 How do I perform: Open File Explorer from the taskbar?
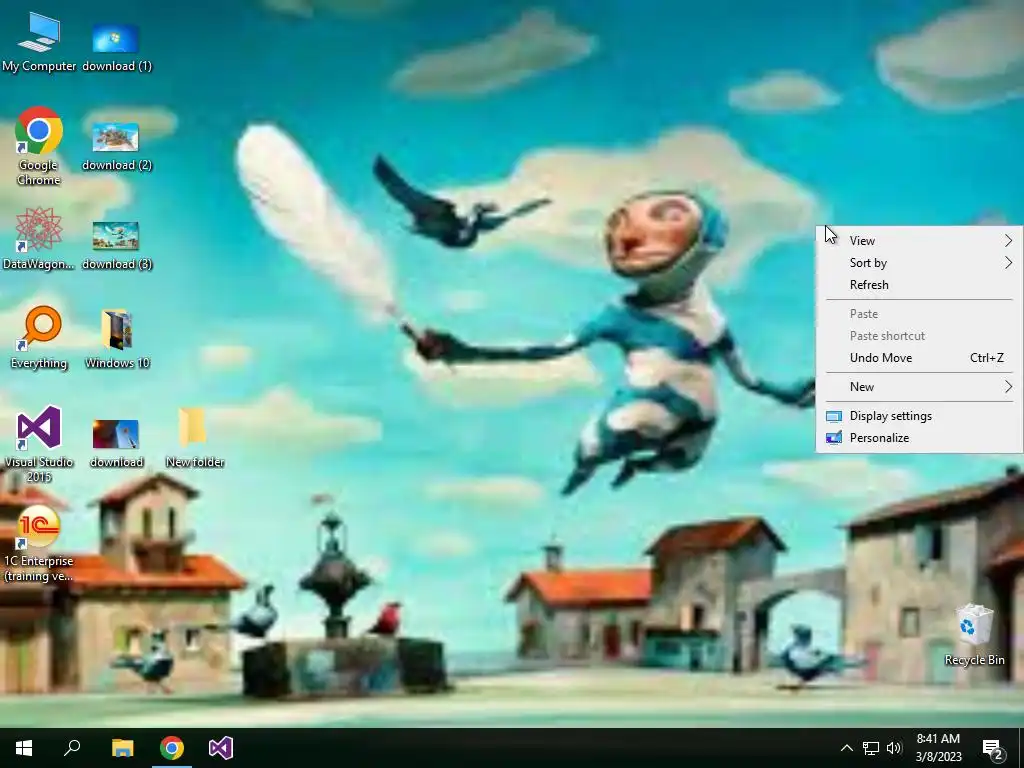[122, 748]
